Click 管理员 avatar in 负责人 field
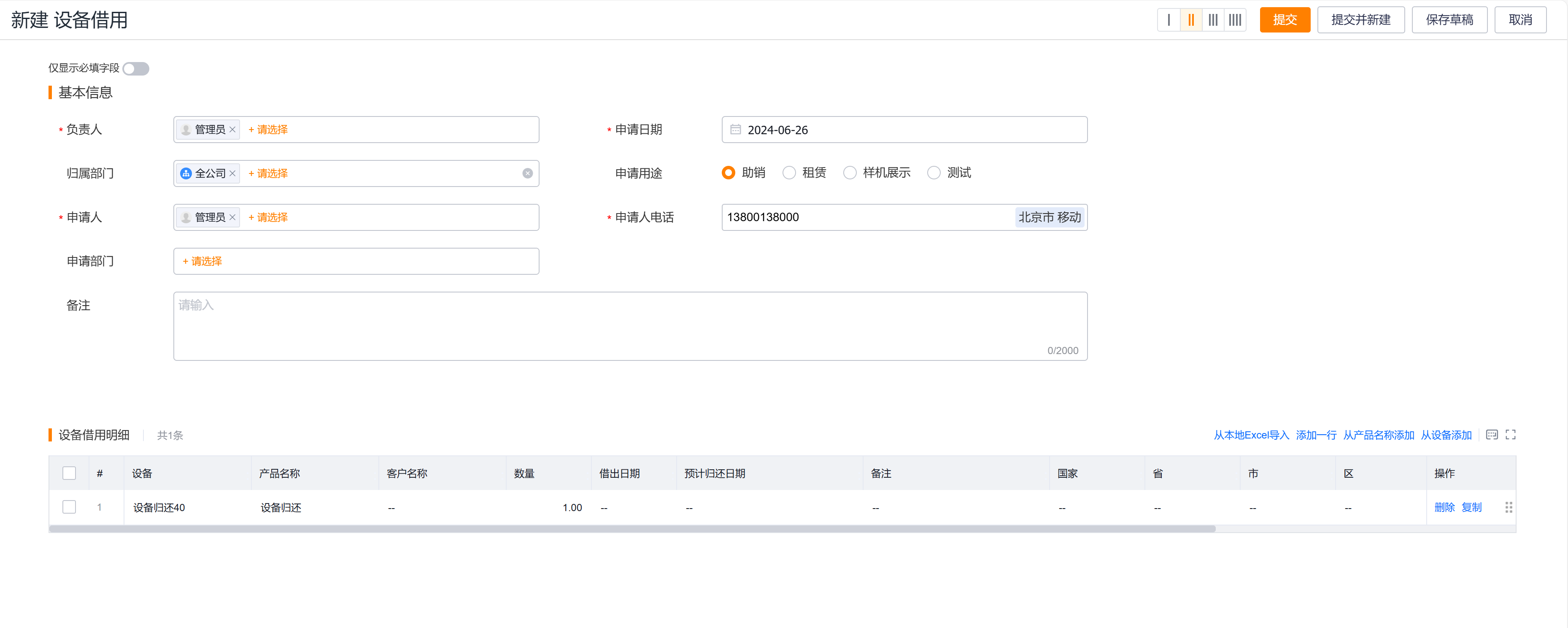1568x628 pixels. pyautogui.click(x=186, y=130)
